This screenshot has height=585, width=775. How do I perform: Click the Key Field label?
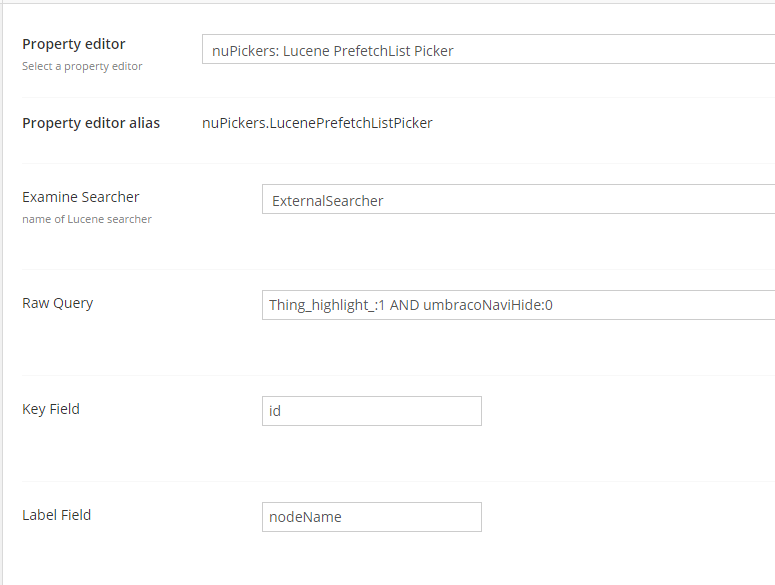coord(51,409)
